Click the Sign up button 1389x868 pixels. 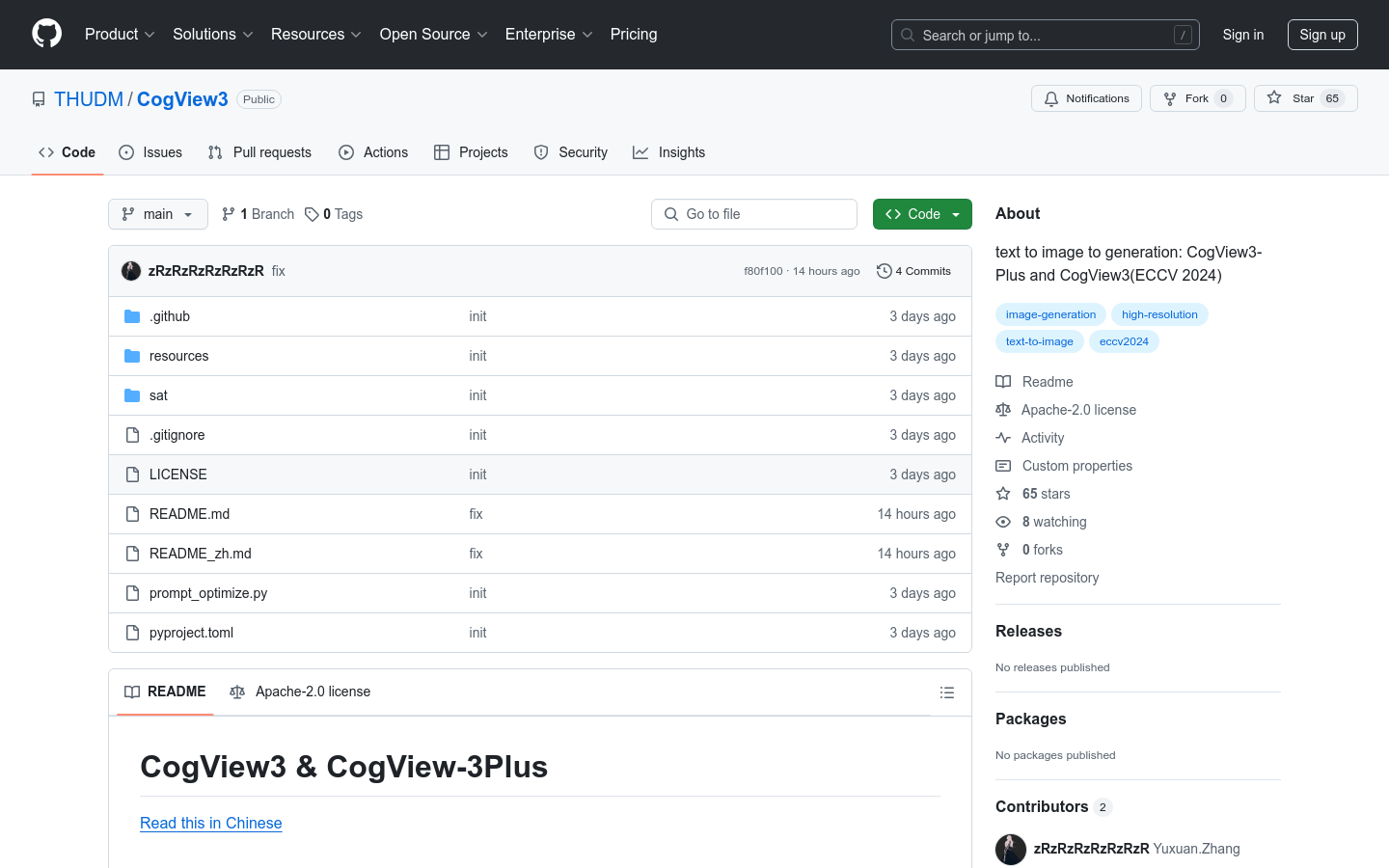point(1322,35)
